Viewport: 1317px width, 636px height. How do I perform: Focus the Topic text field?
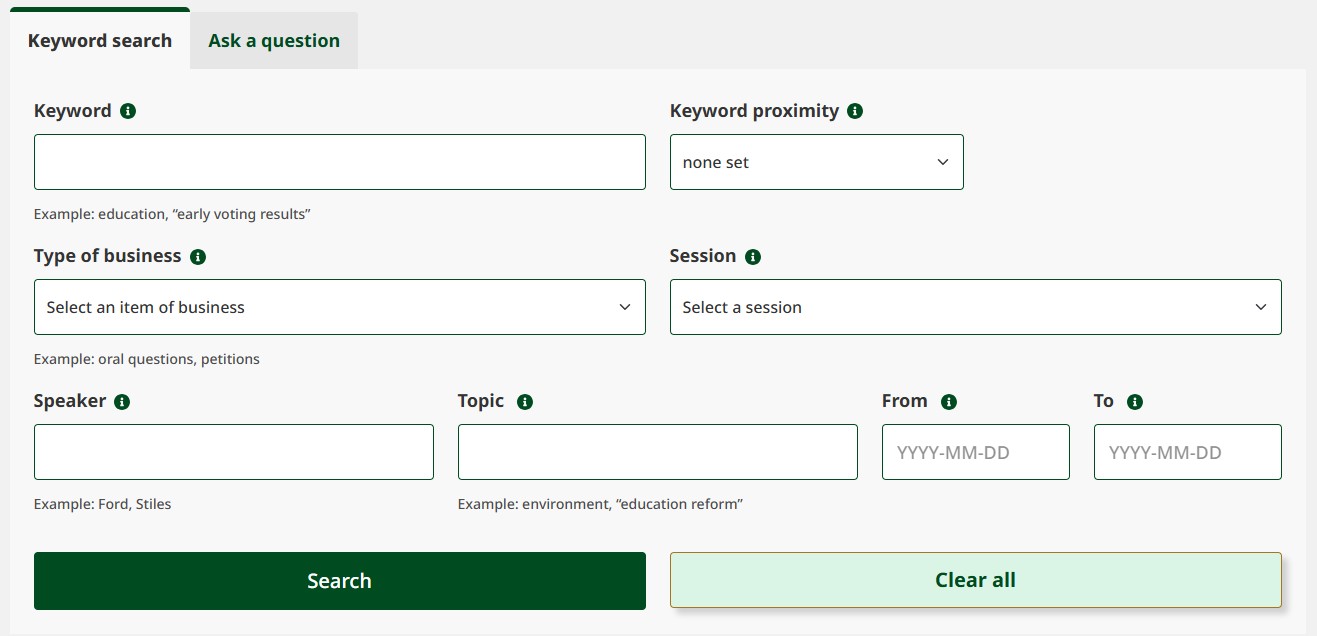tap(657, 452)
